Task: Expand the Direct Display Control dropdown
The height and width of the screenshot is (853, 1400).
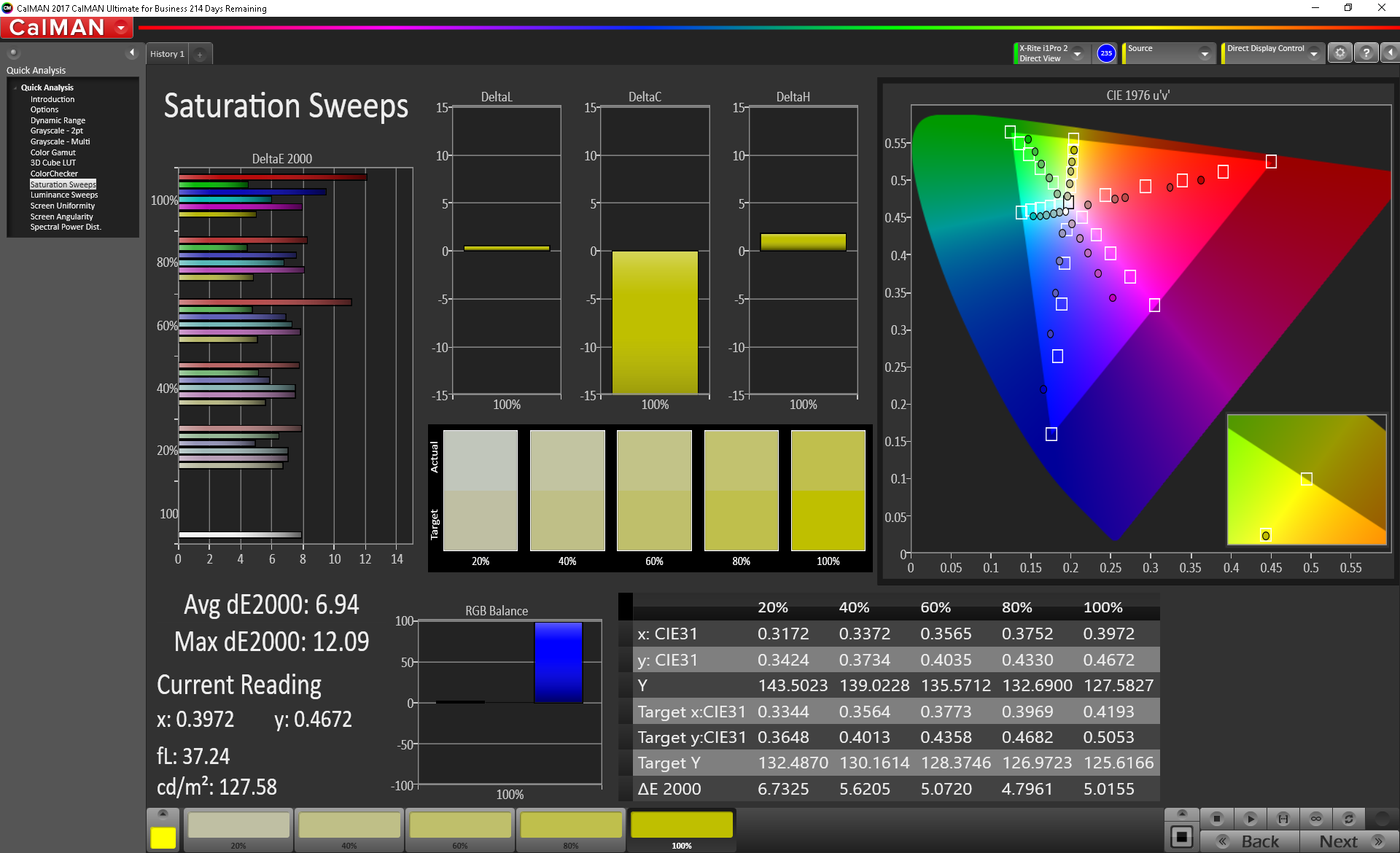Action: click(x=1313, y=54)
